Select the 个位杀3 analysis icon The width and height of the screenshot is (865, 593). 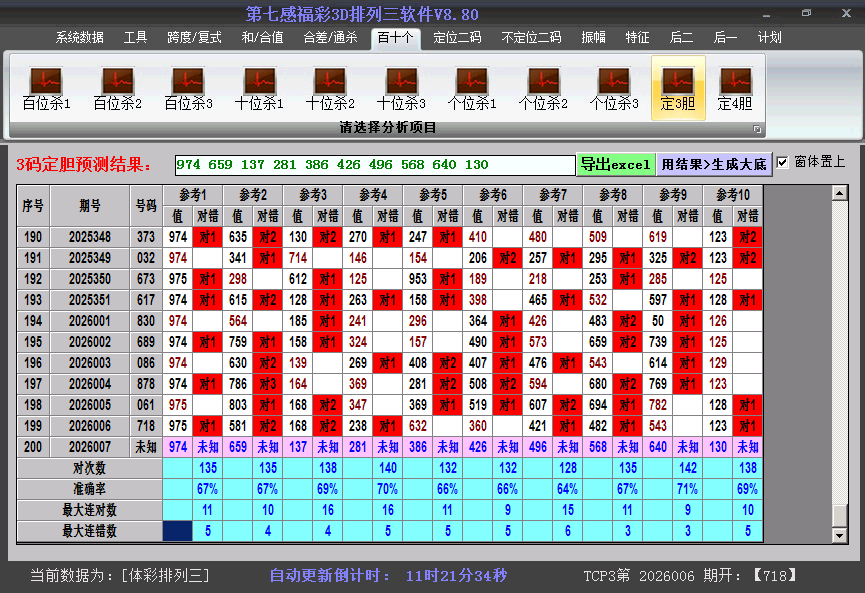coord(614,88)
